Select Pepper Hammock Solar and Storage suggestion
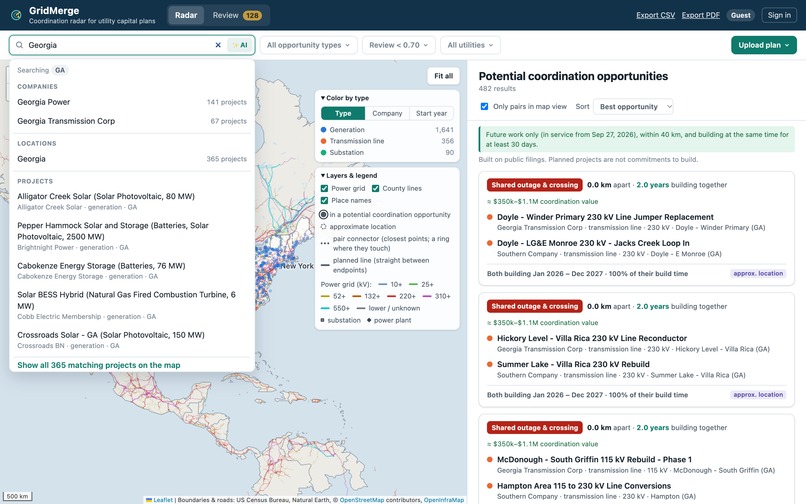The image size is (806, 504). pos(132,236)
